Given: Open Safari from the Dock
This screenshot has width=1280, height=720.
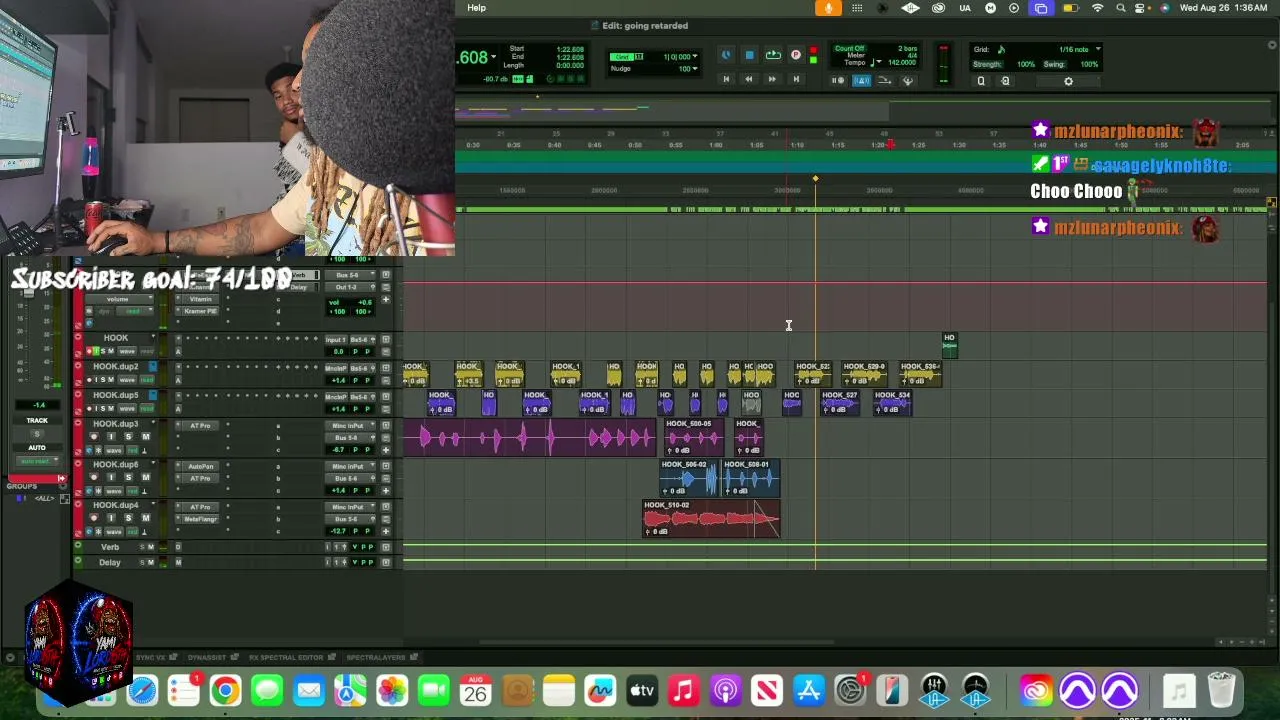Looking at the screenshot, I should click(x=142, y=690).
